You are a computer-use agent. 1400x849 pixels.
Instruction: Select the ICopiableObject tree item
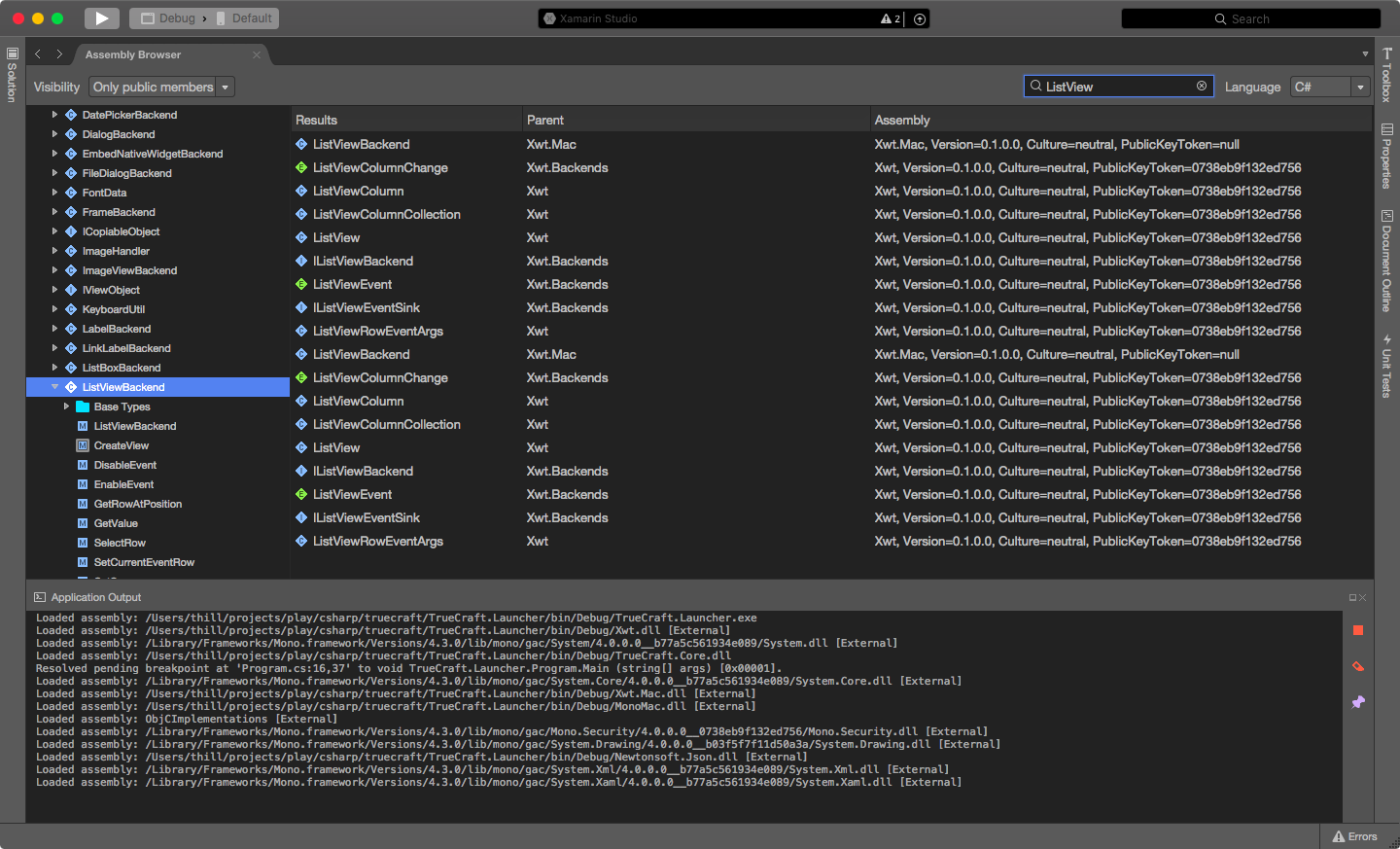(x=121, y=231)
